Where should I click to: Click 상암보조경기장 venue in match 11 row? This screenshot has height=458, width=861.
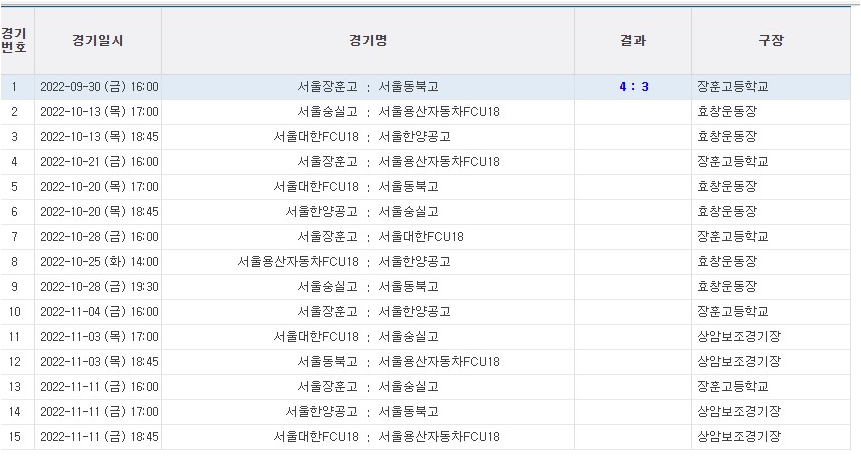(739, 337)
